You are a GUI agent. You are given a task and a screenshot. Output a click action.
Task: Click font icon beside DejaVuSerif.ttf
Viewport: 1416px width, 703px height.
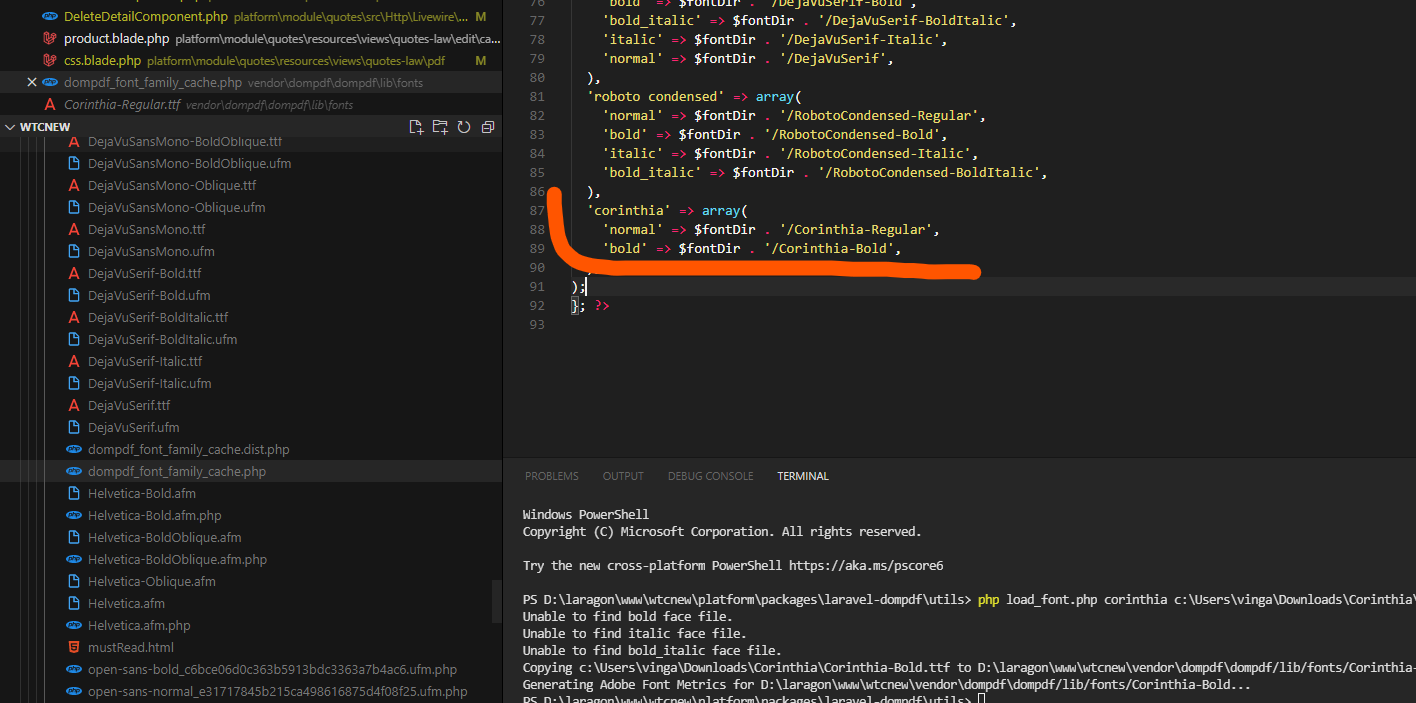point(73,405)
